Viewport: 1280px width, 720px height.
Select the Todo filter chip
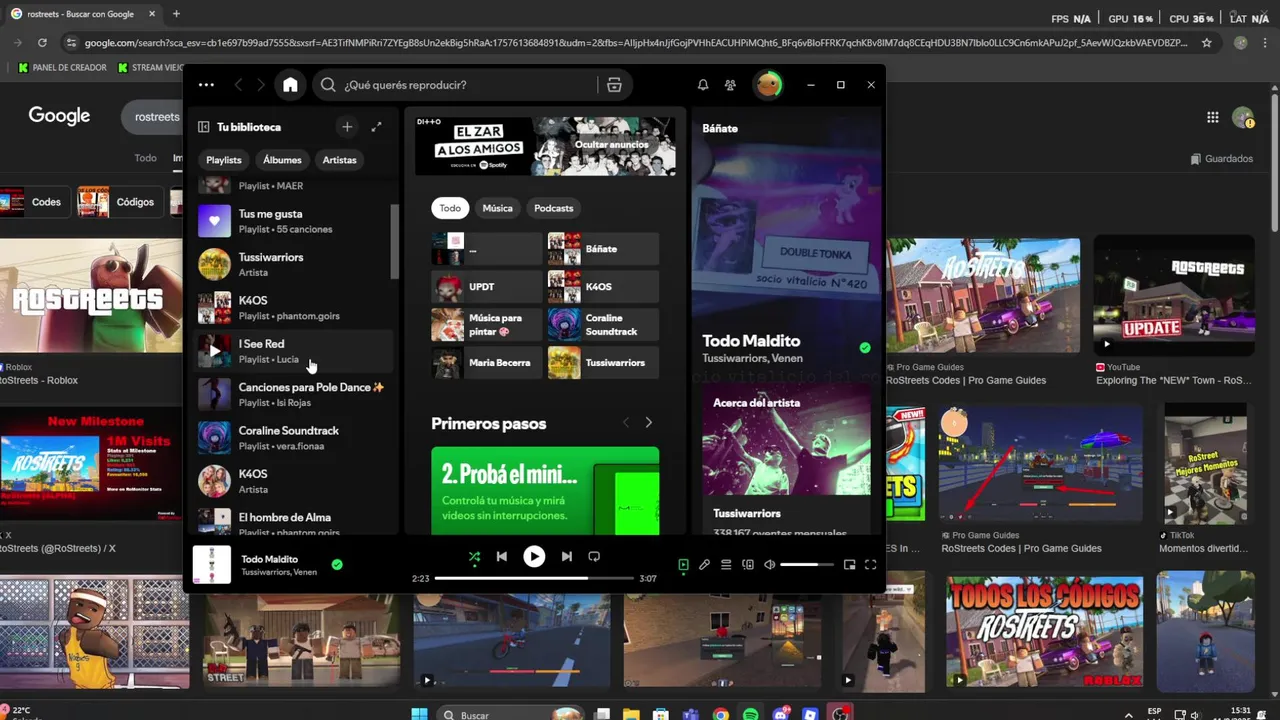tap(450, 208)
